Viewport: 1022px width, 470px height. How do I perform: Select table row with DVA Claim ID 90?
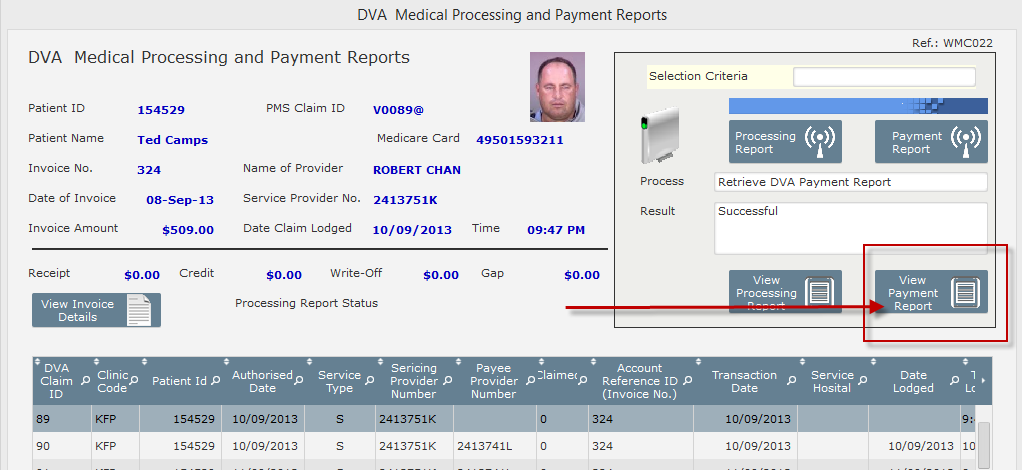[506, 446]
